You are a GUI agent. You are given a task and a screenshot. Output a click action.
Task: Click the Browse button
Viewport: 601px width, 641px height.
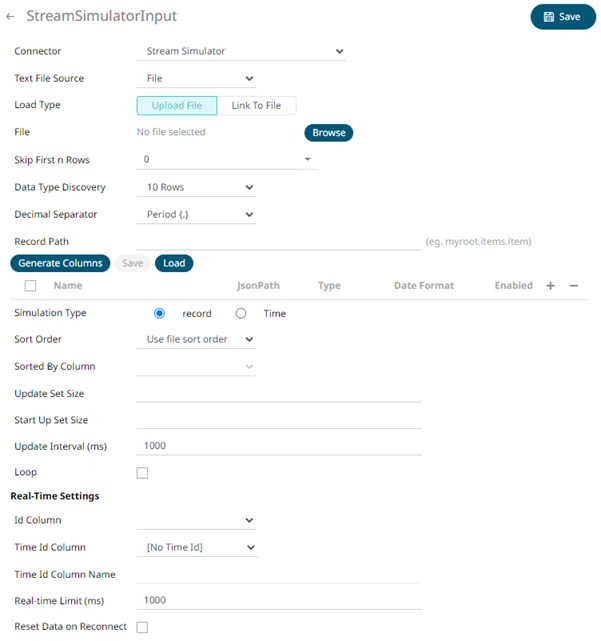(x=328, y=132)
